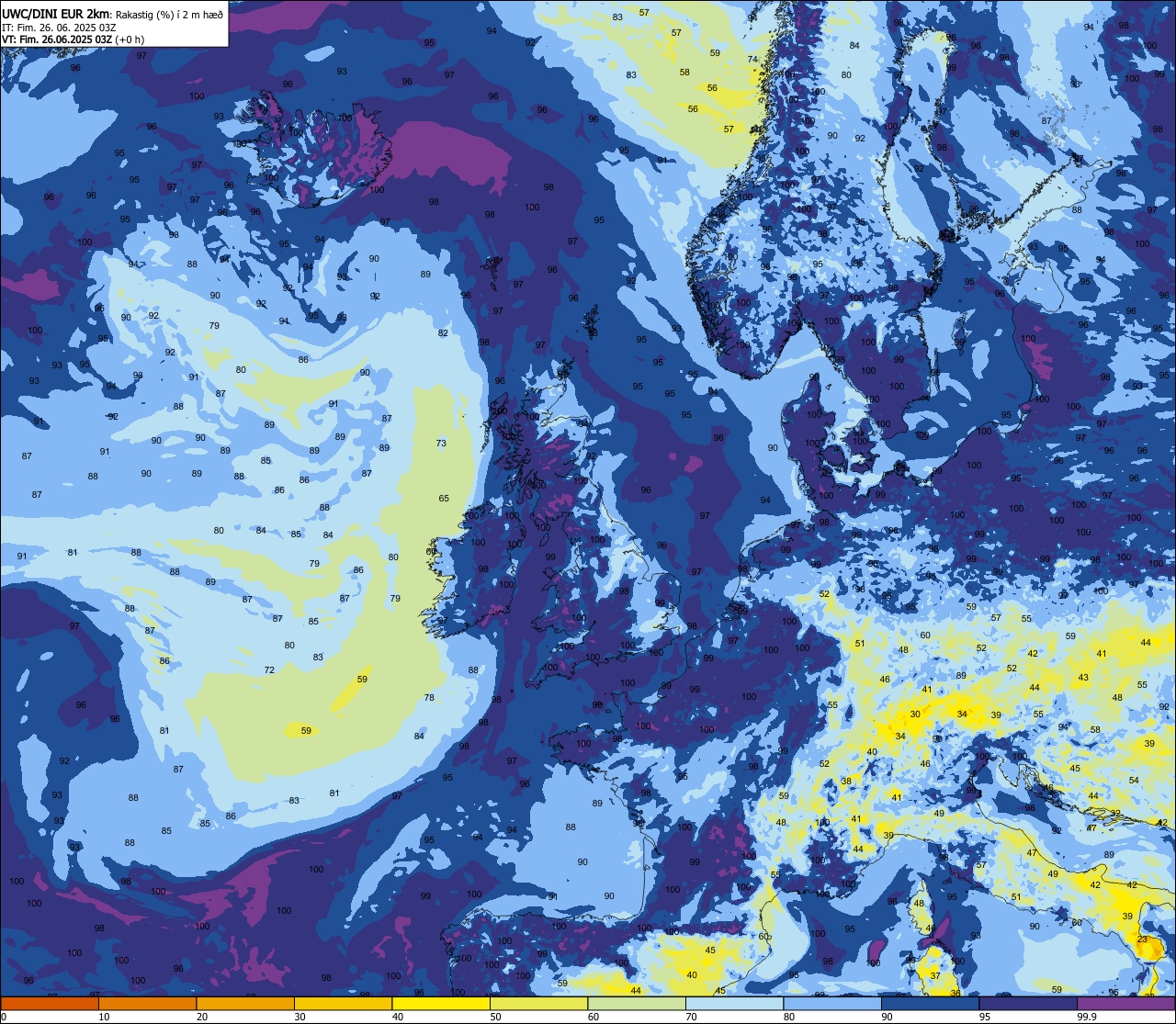The width and height of the screenshot is (1176, 1024).
Task: Click the title text 'UWC/DINI EUR 2km'
Action: pyautogui.click(x=54, y=13)
